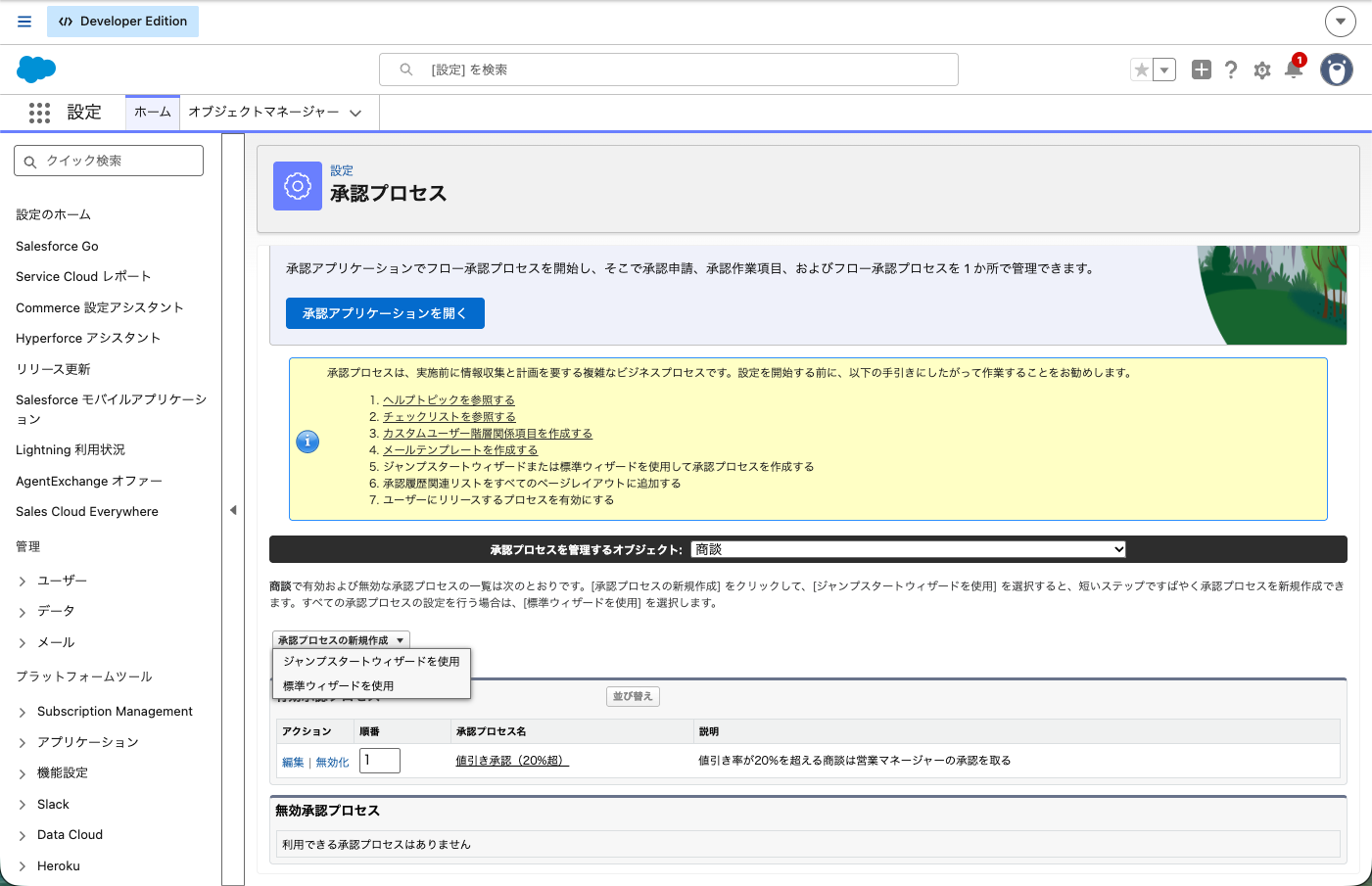Click the circular dropdown at top right
The height and width of the screenshot is (886, 1372).
pyautogui.click(x=1341, y=21)
